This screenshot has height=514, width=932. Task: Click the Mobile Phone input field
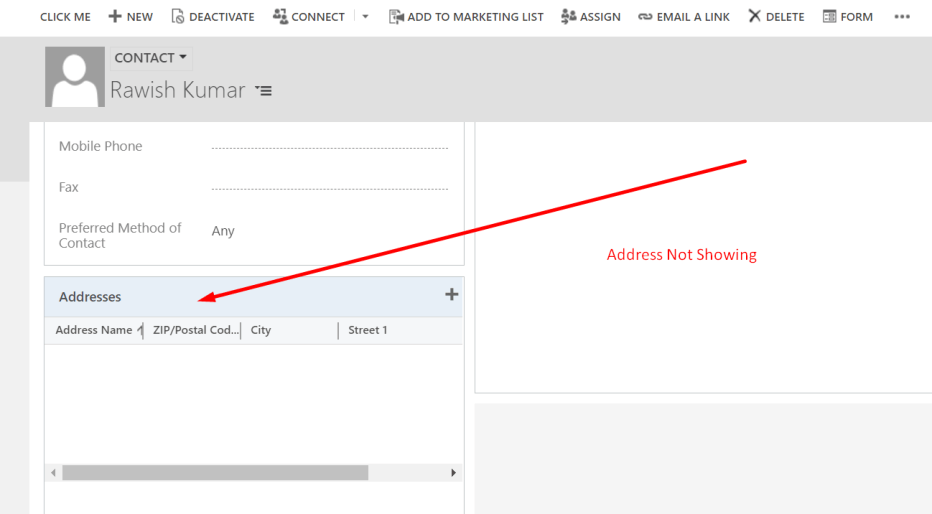click(x=330, y=146)
